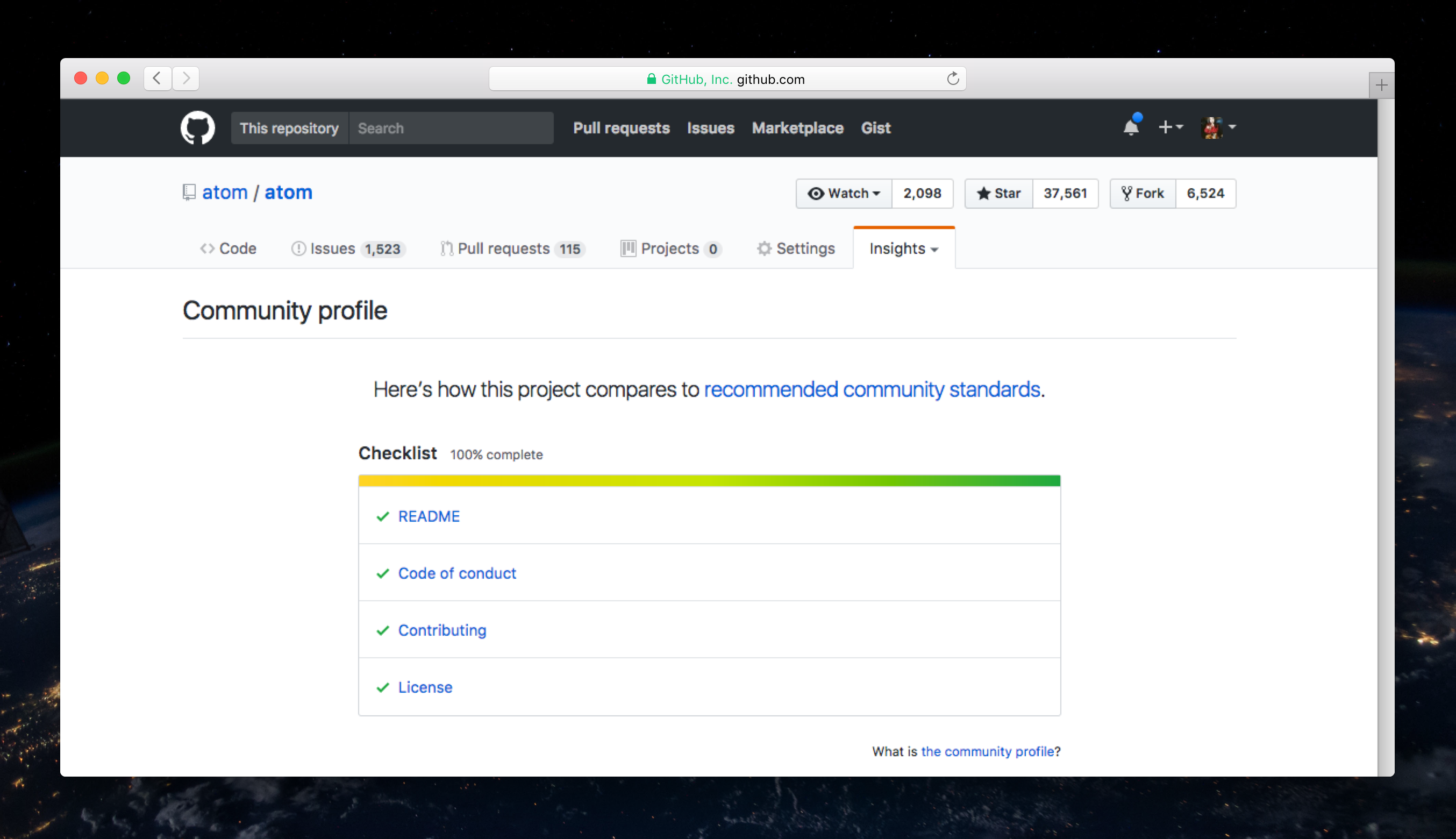The height and width of the screenshot is (839, 1456).
Task: Open the notifications bell
Action: [1131, 127]
